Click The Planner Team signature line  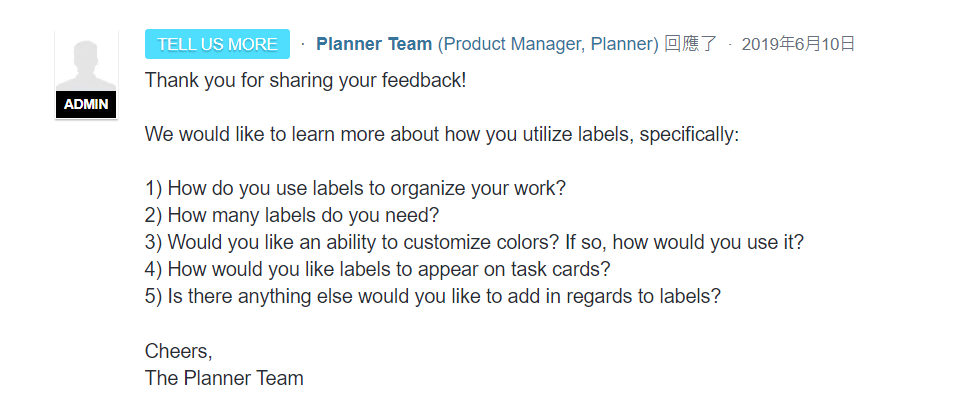pos(224,378)
